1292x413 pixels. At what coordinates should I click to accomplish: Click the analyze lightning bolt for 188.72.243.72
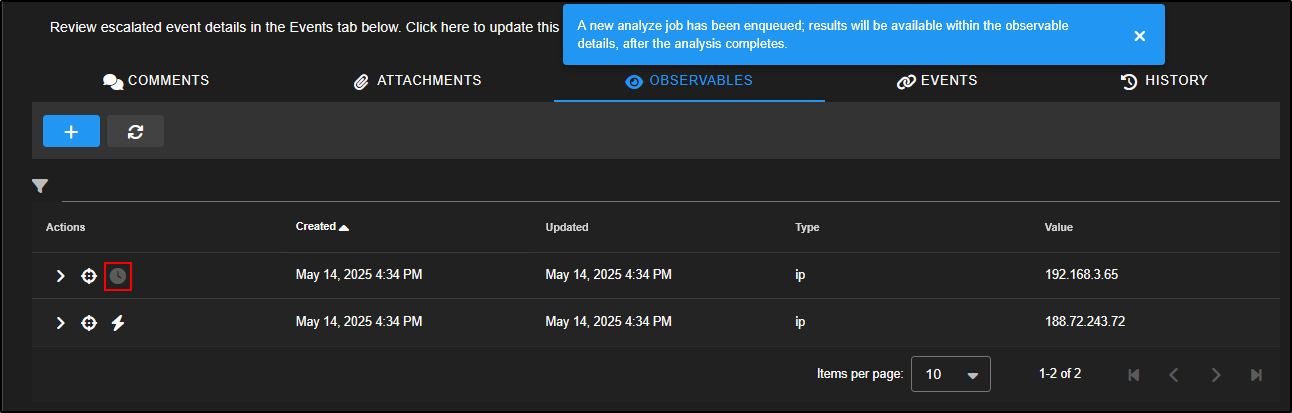tap(118, 323)
